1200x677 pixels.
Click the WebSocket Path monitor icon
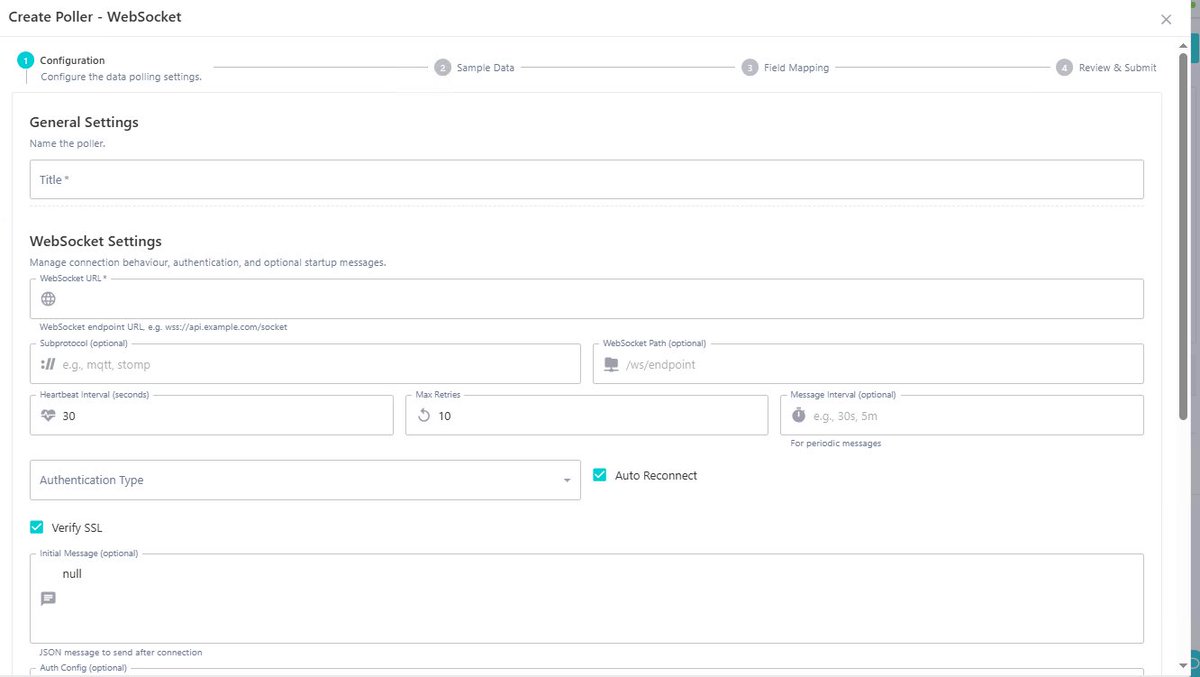[611, 365]
